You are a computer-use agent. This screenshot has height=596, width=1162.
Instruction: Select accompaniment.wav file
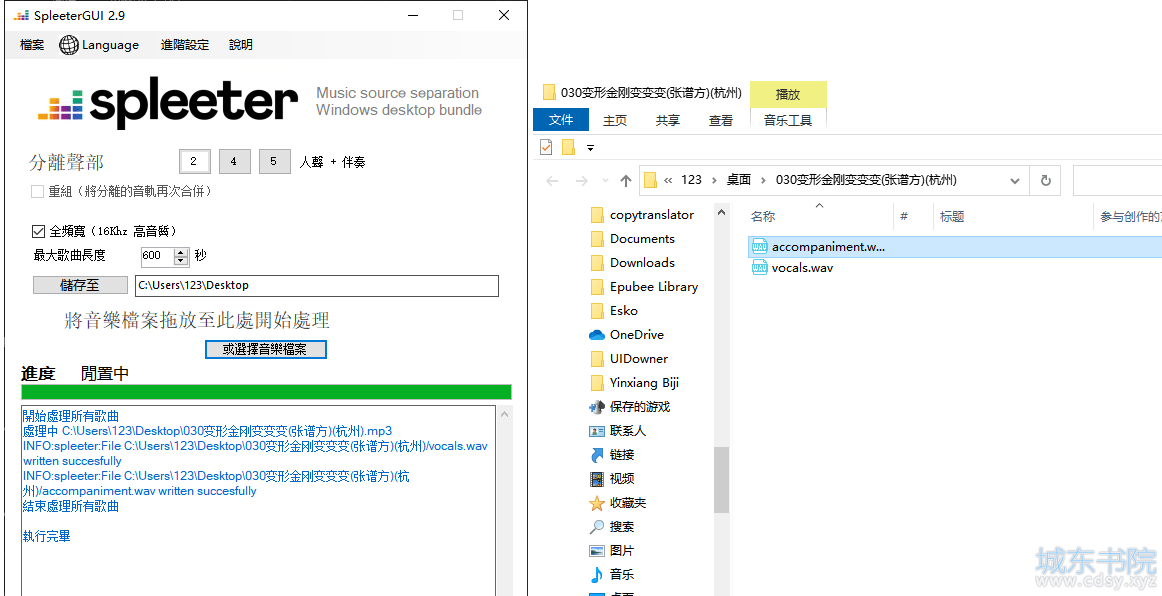coord(954,247)
